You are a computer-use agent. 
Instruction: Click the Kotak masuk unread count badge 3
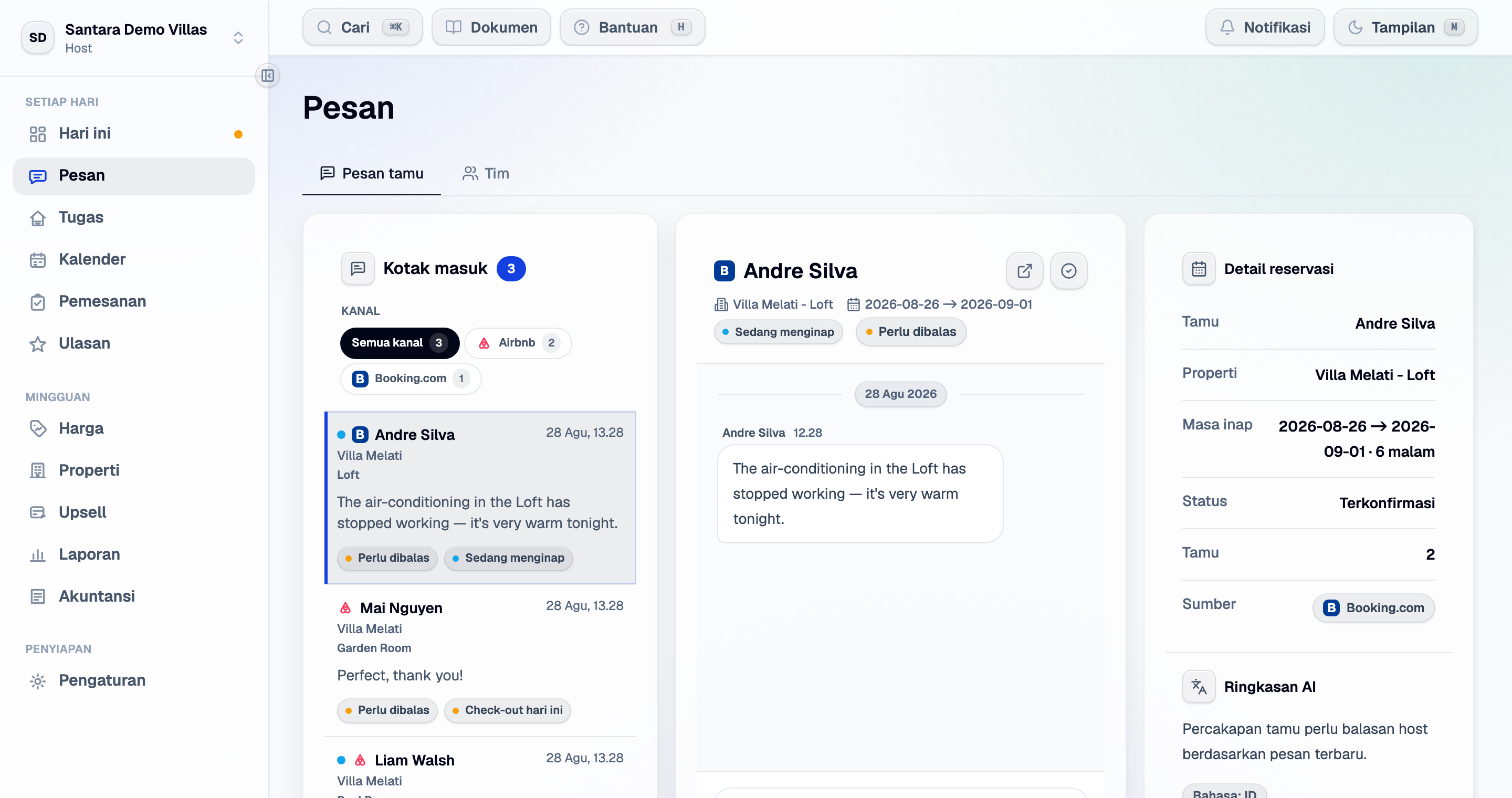coord(511,269)
